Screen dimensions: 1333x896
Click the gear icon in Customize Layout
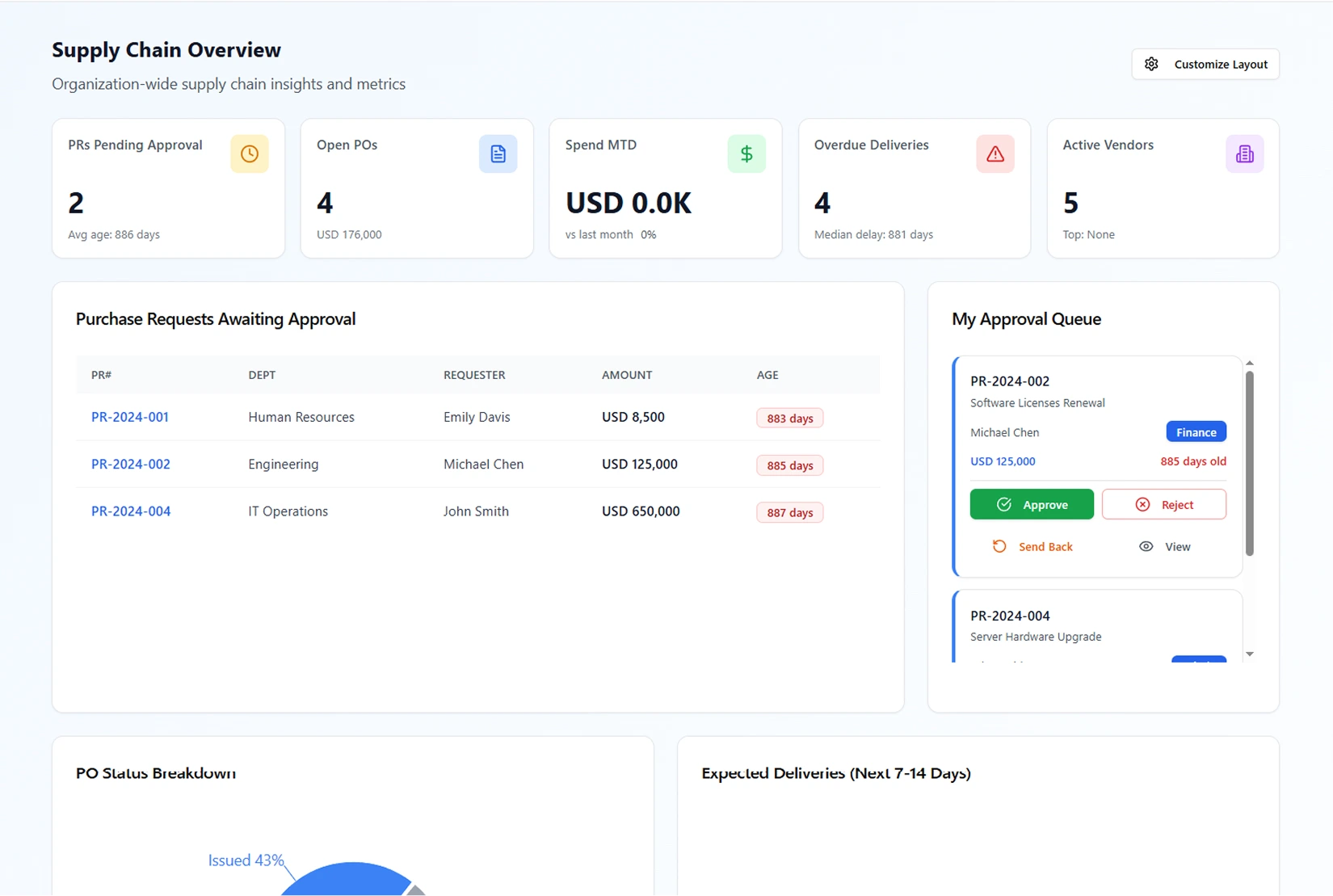1151,64
